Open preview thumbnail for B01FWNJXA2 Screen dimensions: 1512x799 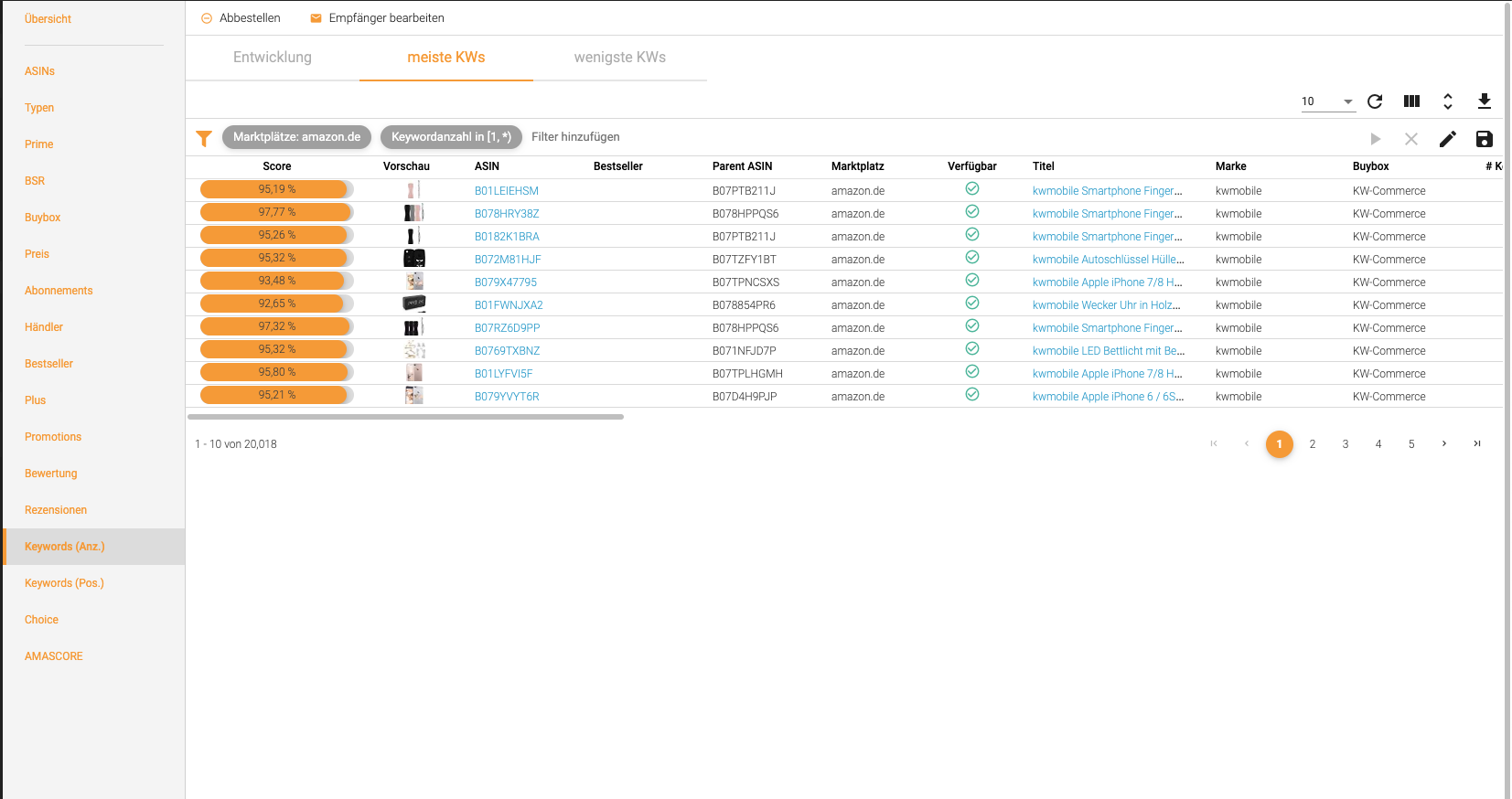(x=414, y=304)
